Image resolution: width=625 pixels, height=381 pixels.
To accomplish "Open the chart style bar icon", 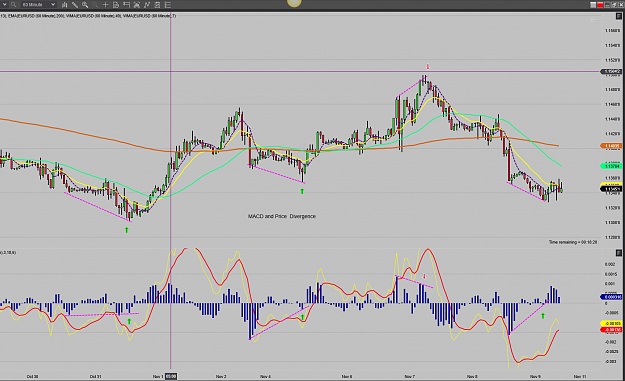I will point(64,5).
